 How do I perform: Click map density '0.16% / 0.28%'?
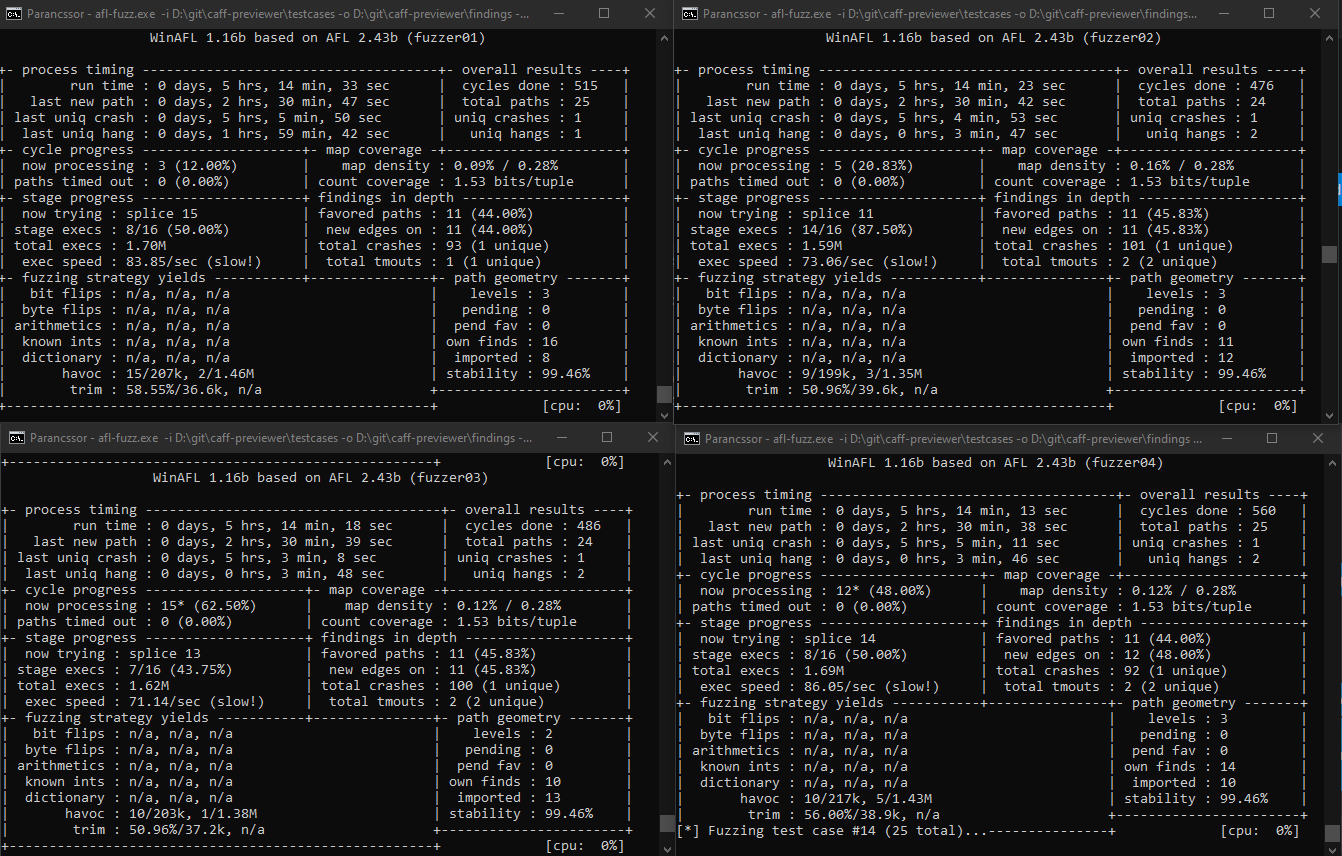click(x=1181, y=166)
